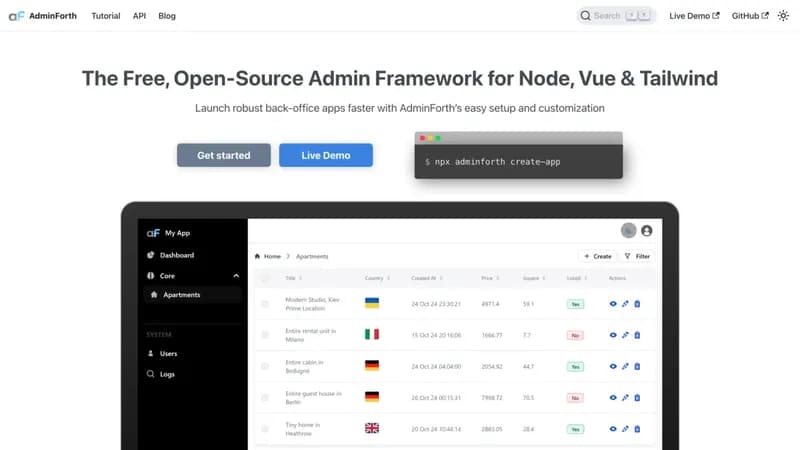Click the Home breadcrumb house icon
This screenshot has width=800, height=450.
[x=257, y=256]
